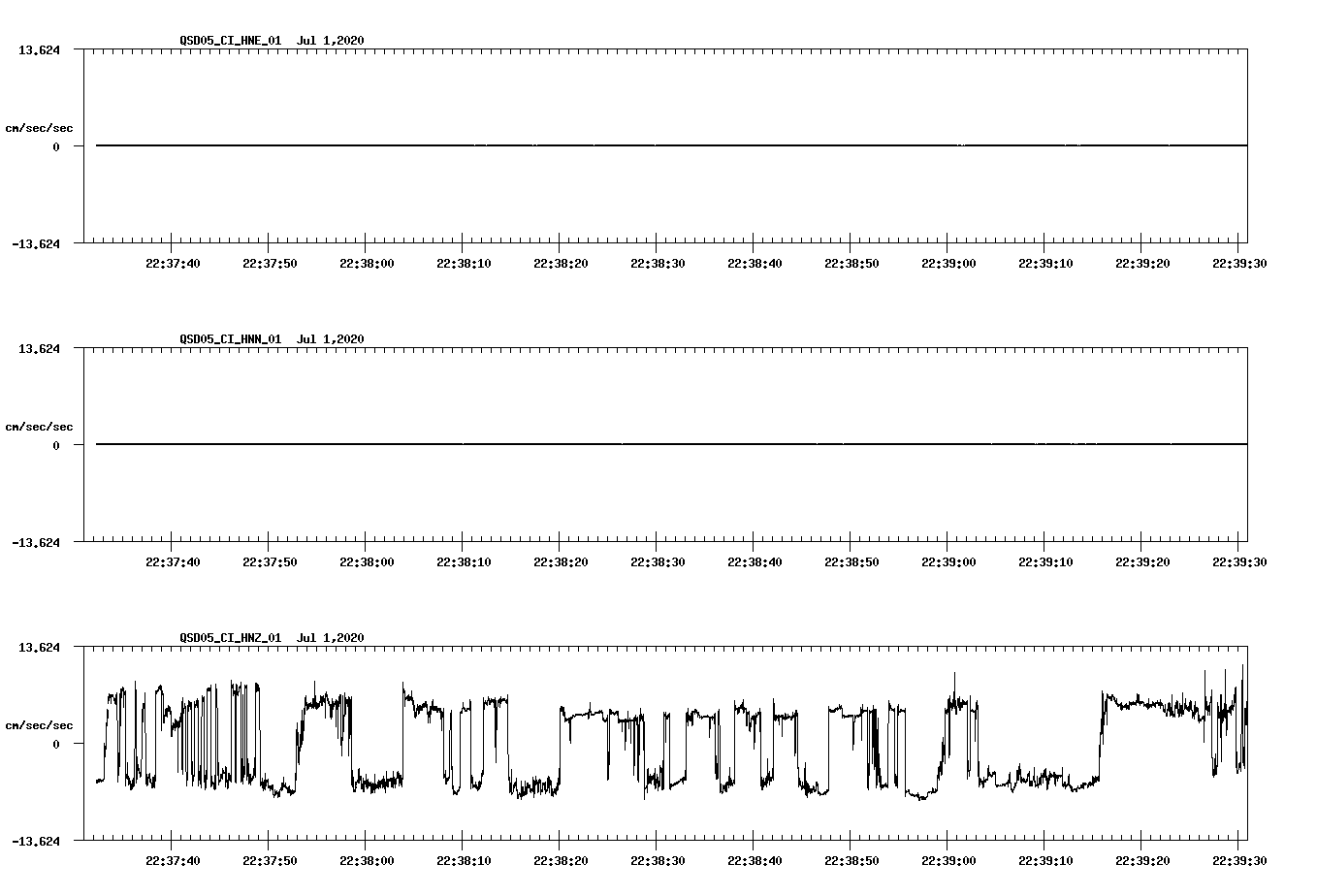Image resolution: width=1317 pixels, height=896 pixels.
Task: Click the 0 axis value on HNE chart
Action: click(56, 146)
